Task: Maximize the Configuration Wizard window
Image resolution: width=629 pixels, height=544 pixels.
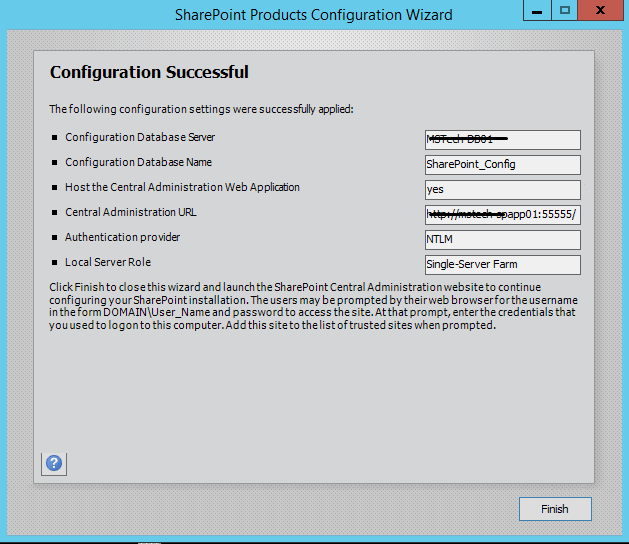Action: point(565,11)
